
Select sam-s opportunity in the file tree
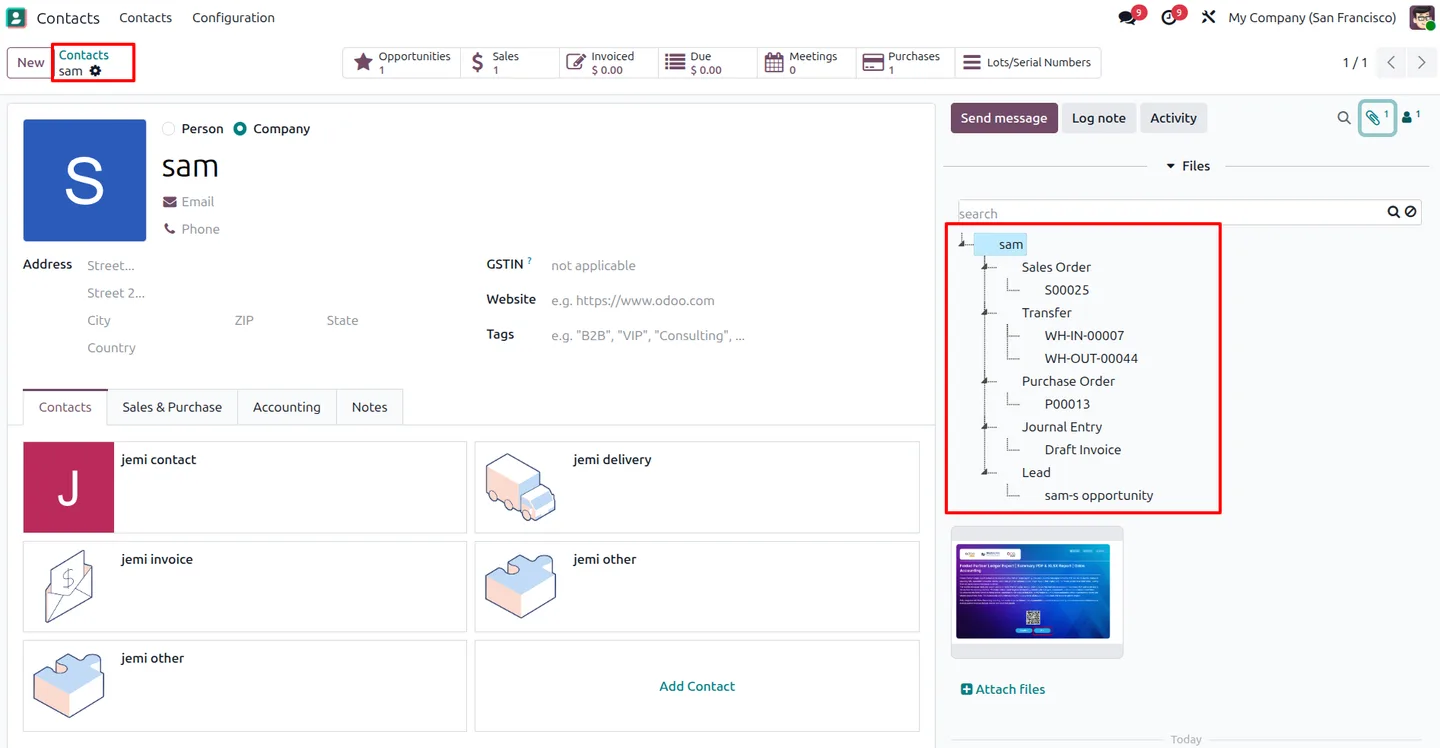point(1098,496)
